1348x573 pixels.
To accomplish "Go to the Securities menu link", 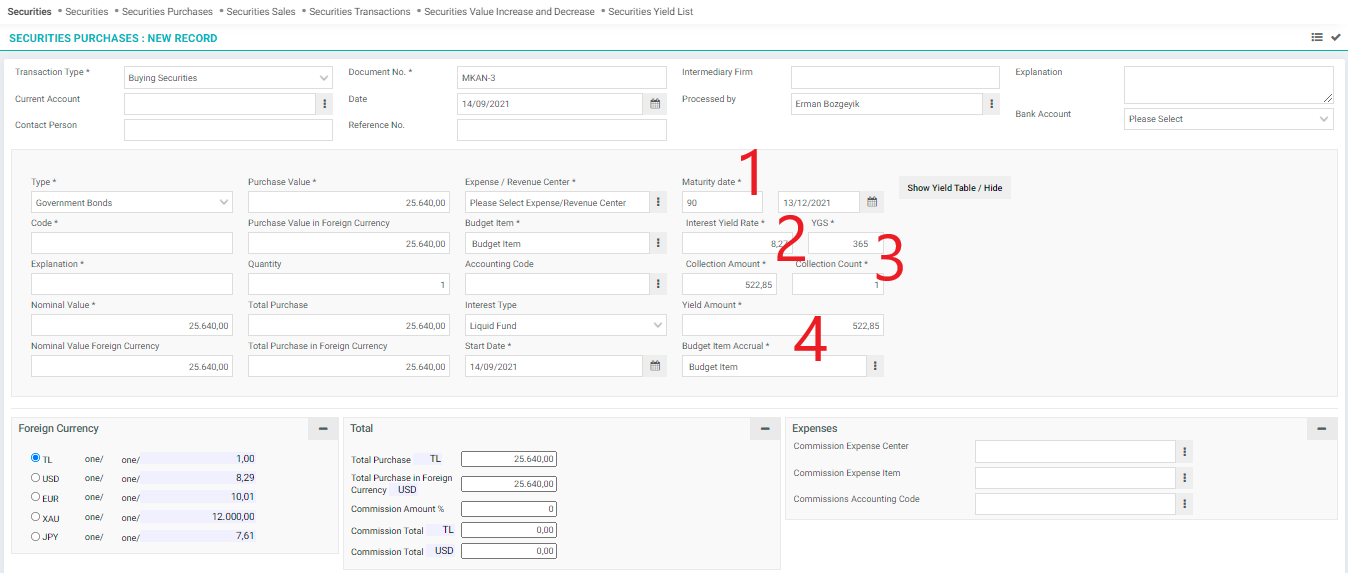I will (x=87, y=12).
